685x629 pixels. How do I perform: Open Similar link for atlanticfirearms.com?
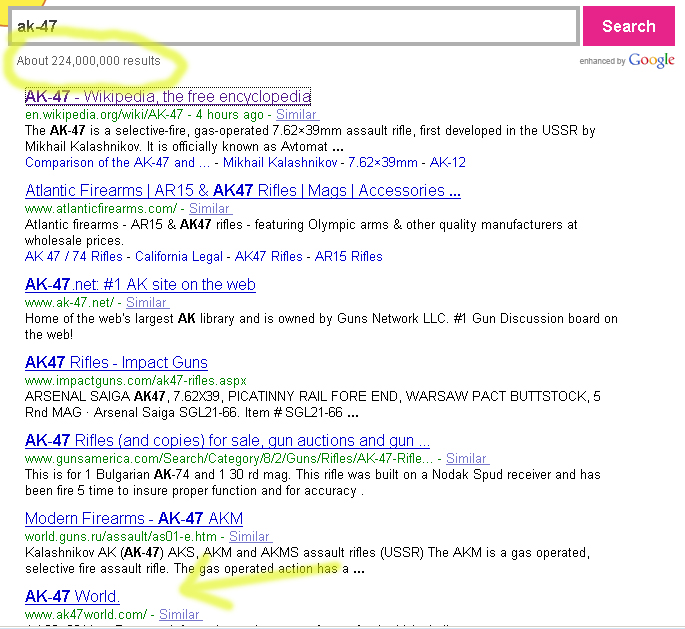coord(210,208)
